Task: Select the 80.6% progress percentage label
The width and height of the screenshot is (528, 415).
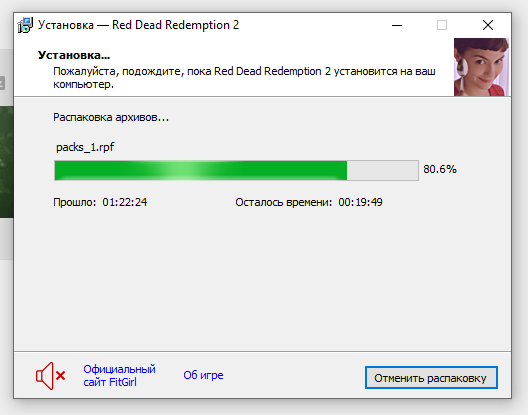Action: click(440, 169)
